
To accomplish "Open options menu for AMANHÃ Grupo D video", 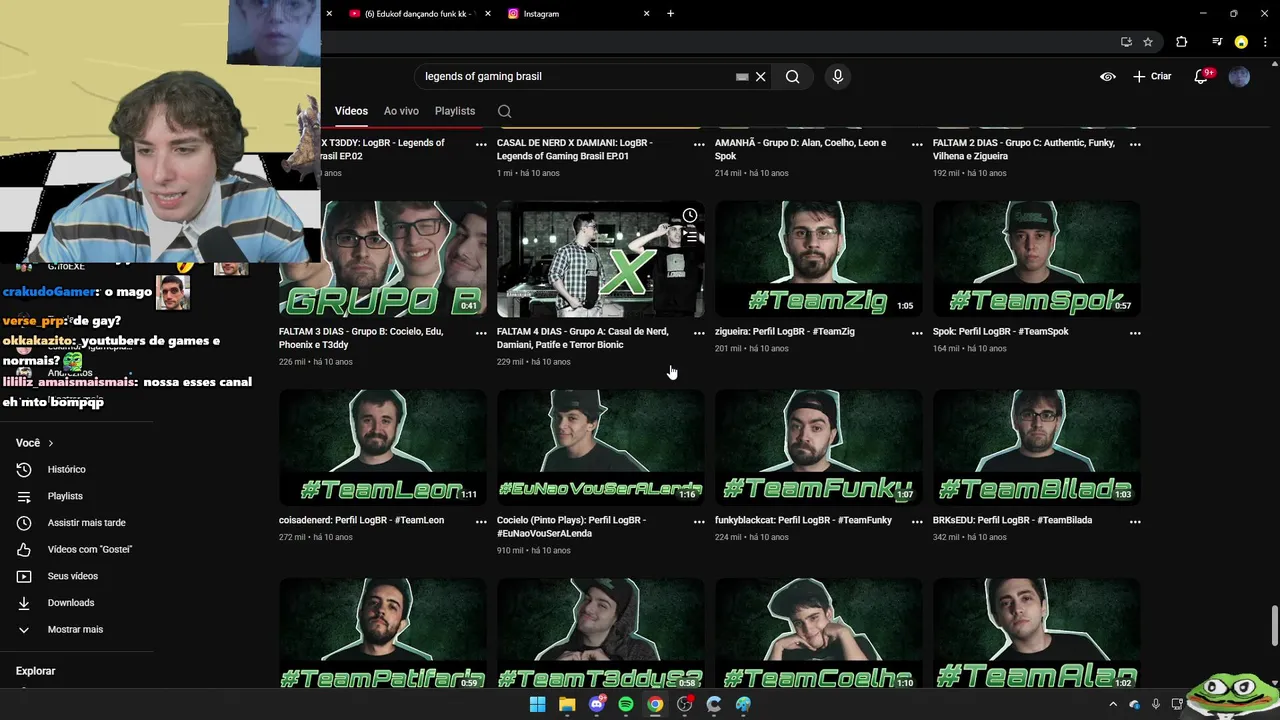I will tap(917, 144).
